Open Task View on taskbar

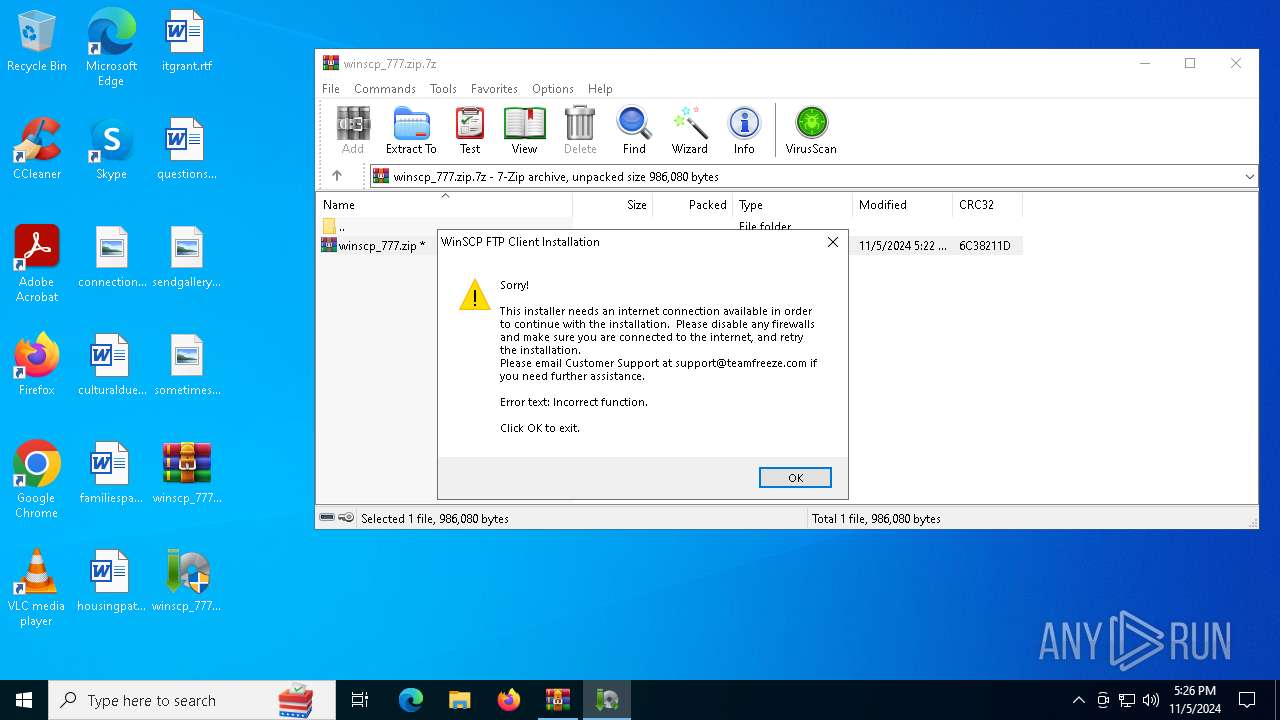[x=360, y=700]
